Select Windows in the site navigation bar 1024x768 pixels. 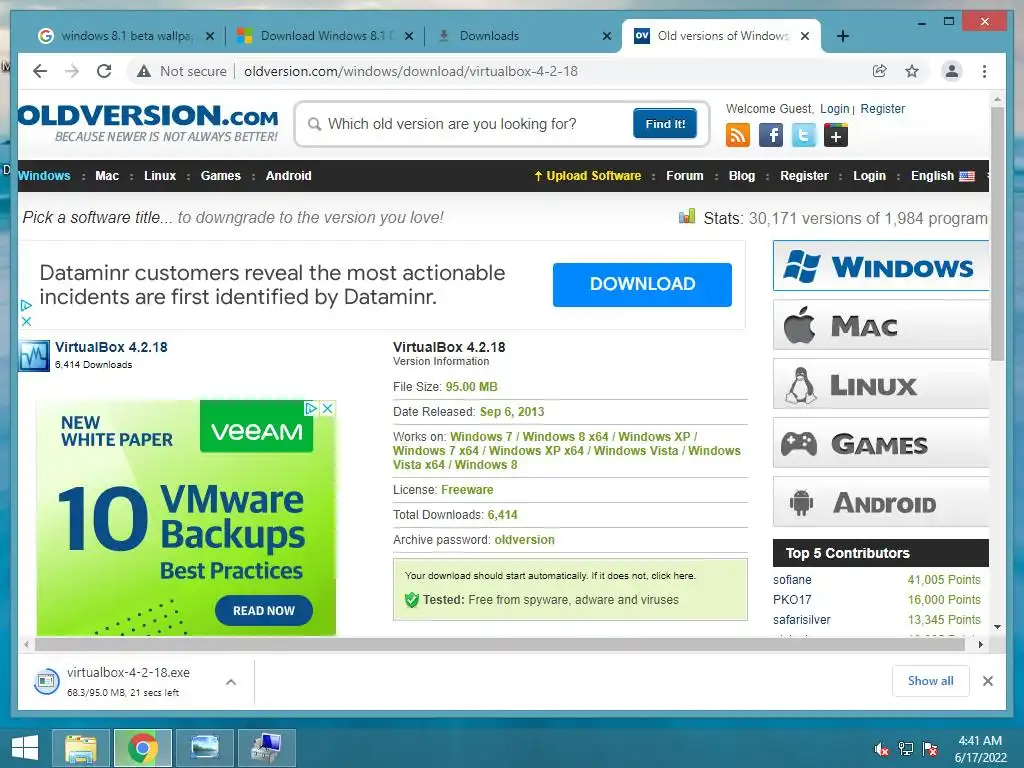[x=44, y=176]
